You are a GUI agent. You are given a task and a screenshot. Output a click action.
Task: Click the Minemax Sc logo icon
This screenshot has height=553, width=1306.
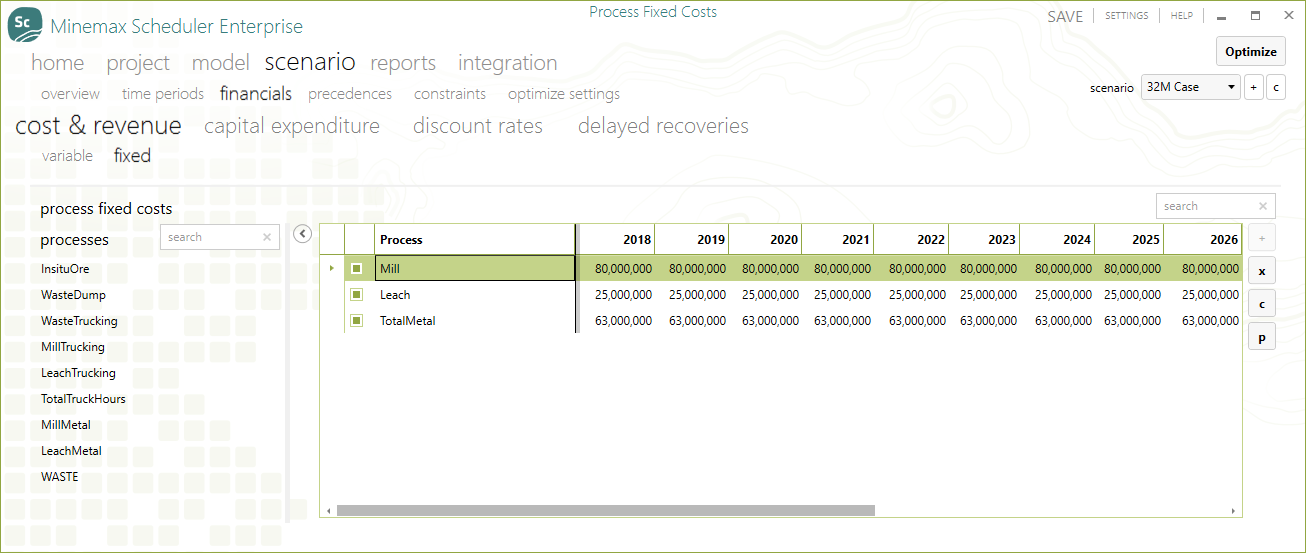25,24
